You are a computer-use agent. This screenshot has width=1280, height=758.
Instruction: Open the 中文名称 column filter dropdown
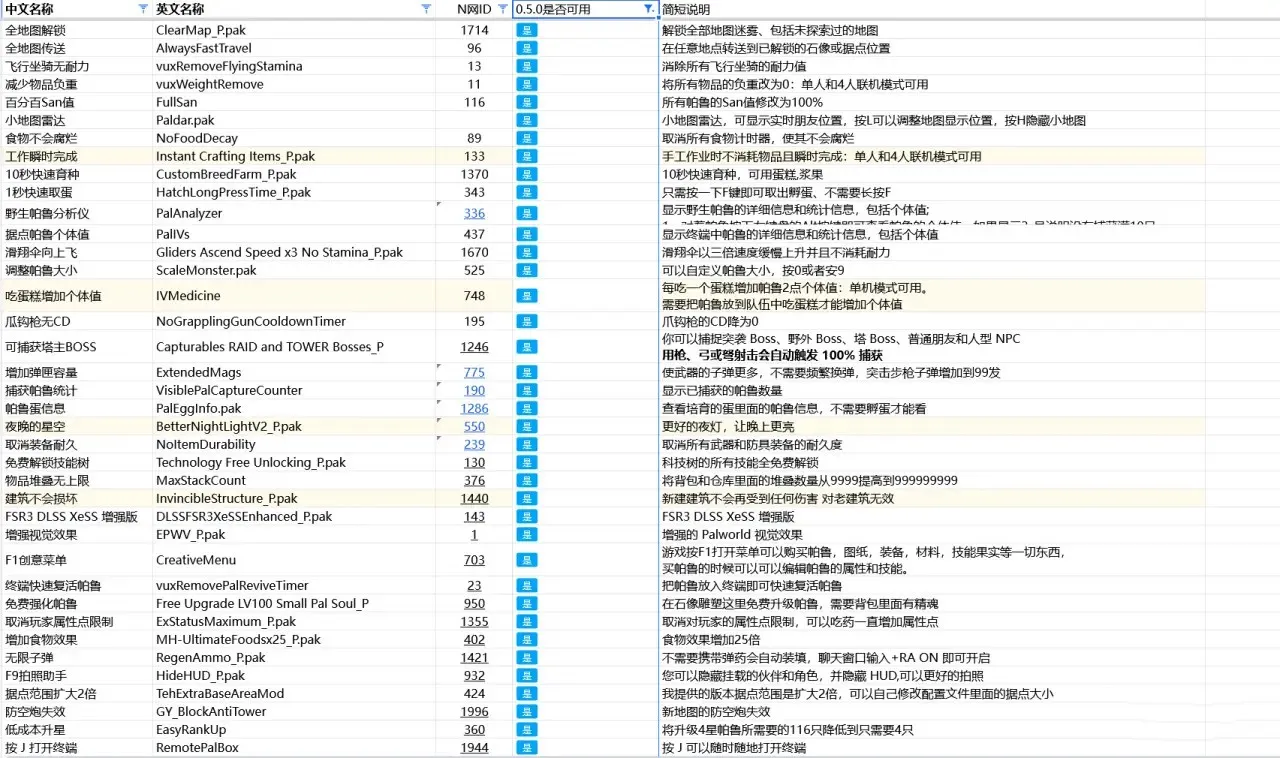[x=143, y=8]
